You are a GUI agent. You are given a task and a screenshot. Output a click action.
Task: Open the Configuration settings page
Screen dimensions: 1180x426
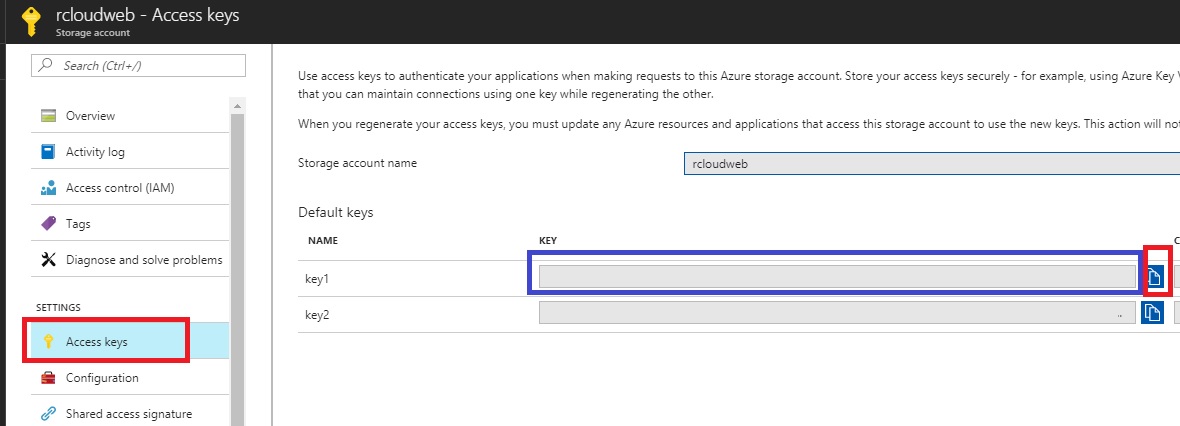pyautogui.click(x=102, y=378)
